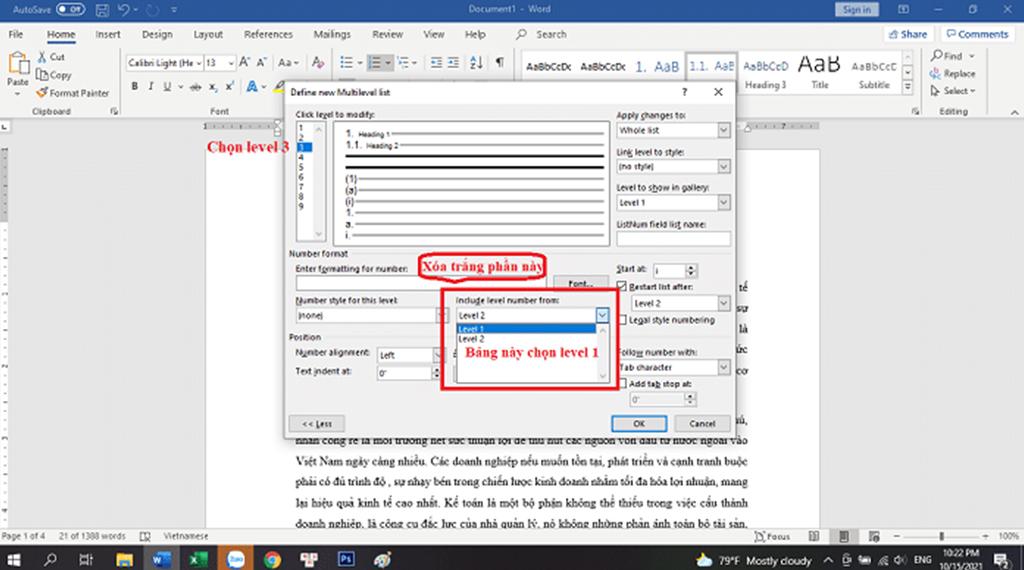The width and height of the screenshot is (1024, 570).
Task: Open Windows Start menu
Action: point(13,560)
